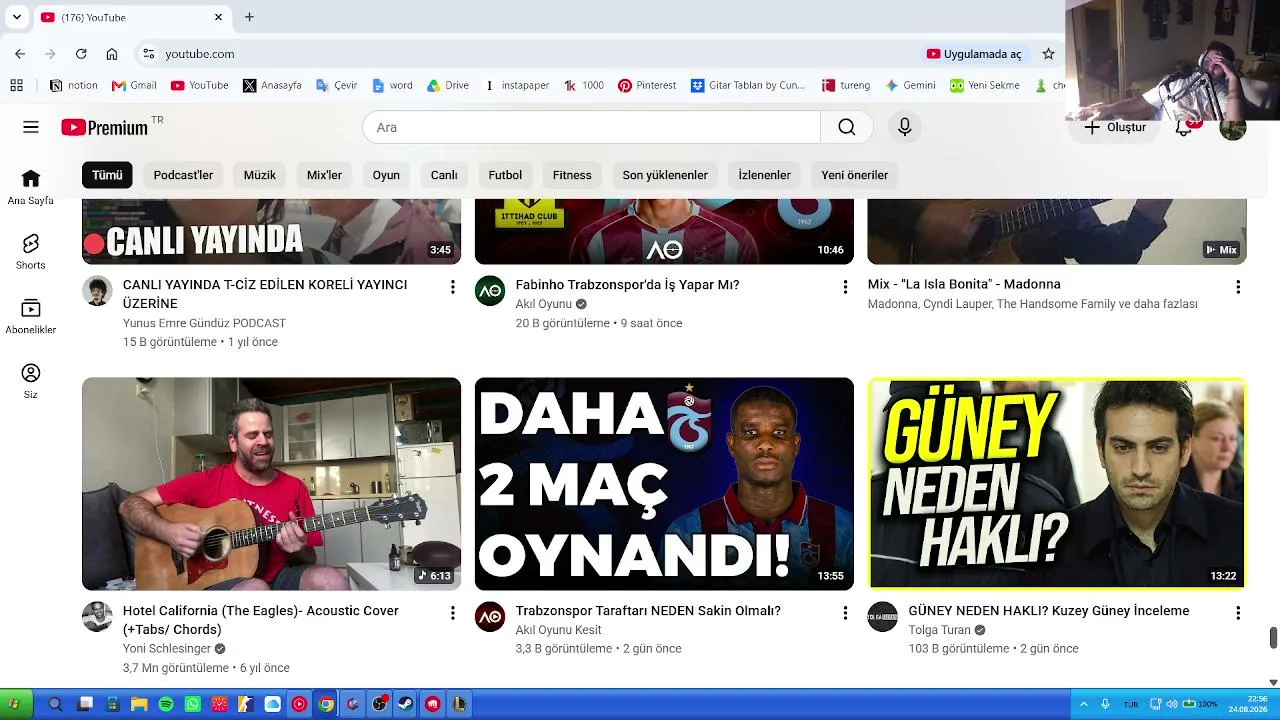Open Abonelikler in the sidebar
The width and height of the screenshot is (1280, 720).
tap(31, 317)
